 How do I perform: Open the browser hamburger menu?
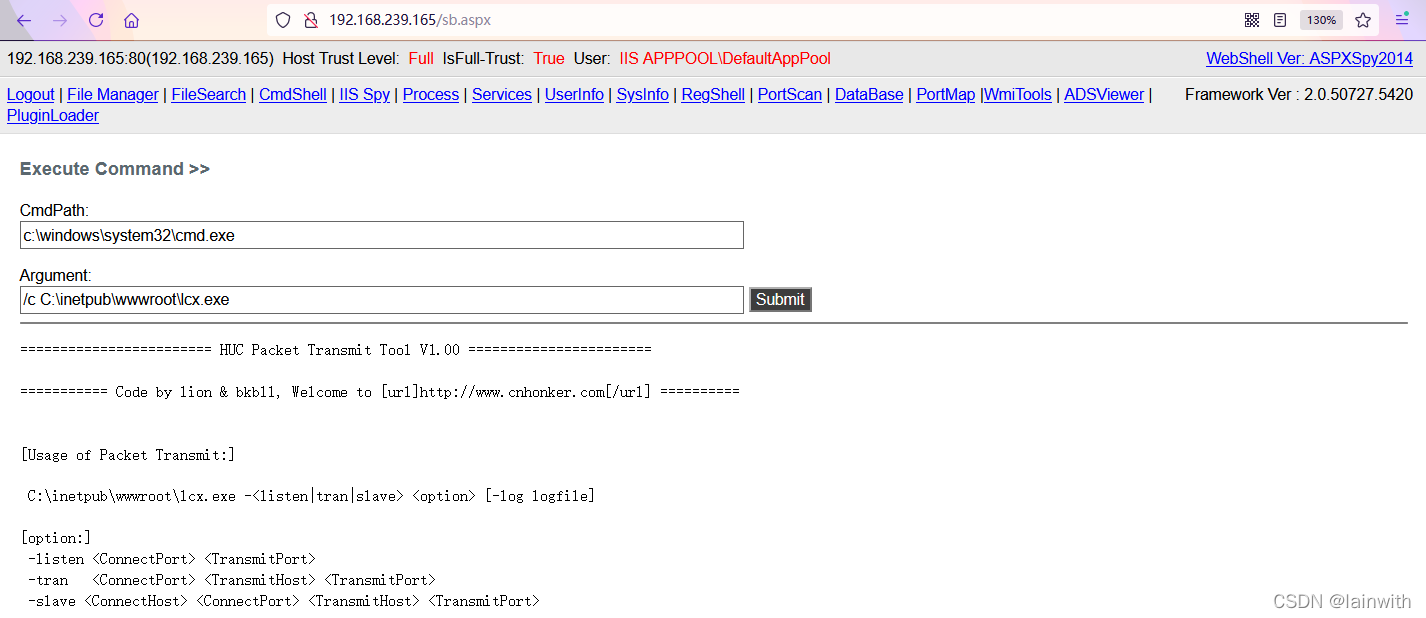[1402, 20]
